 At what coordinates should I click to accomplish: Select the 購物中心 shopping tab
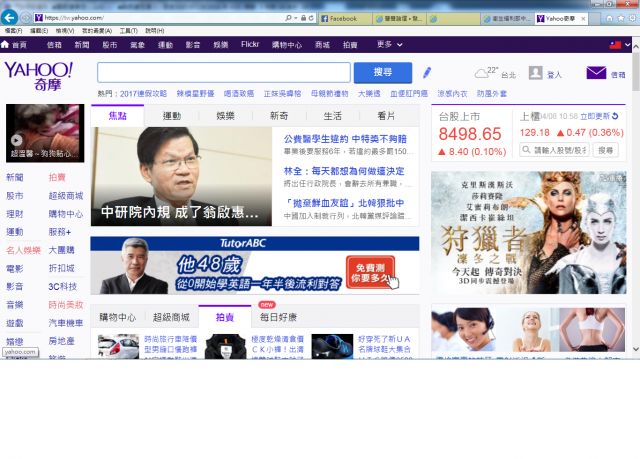pos(118,317)
